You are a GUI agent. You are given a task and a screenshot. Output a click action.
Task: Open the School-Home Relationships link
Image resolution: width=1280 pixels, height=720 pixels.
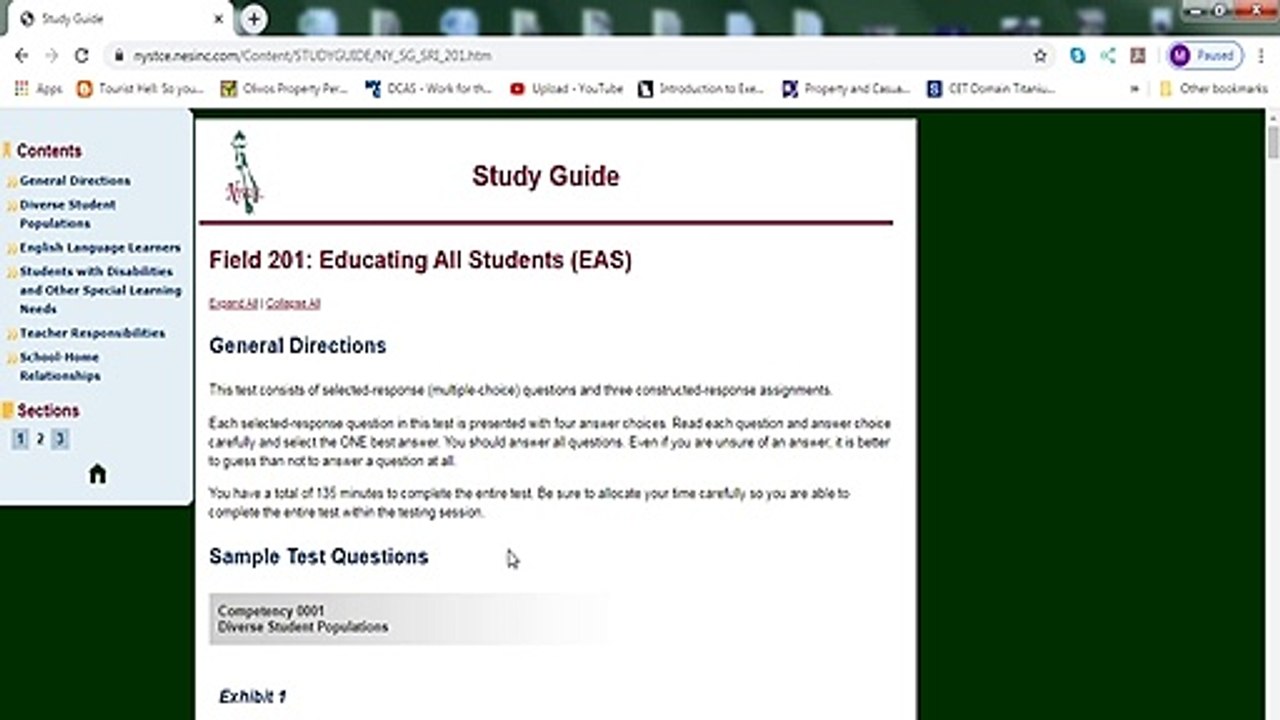(x=60, y=367)
